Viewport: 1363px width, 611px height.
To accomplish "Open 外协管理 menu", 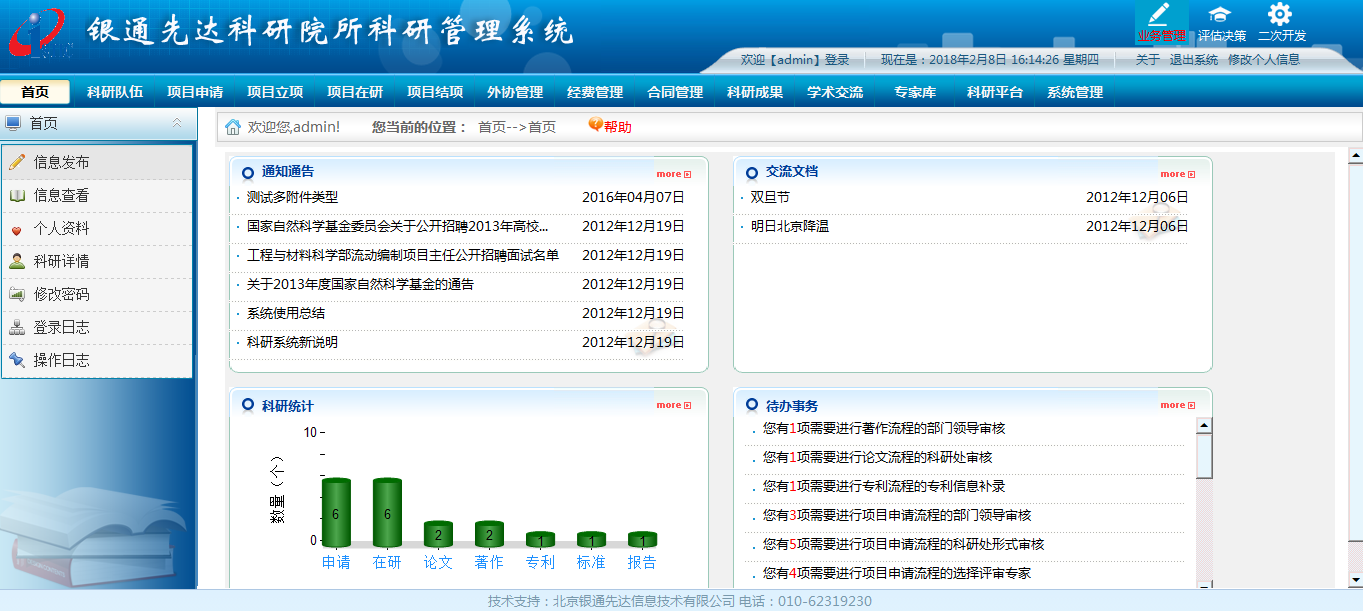I will 515,92.
